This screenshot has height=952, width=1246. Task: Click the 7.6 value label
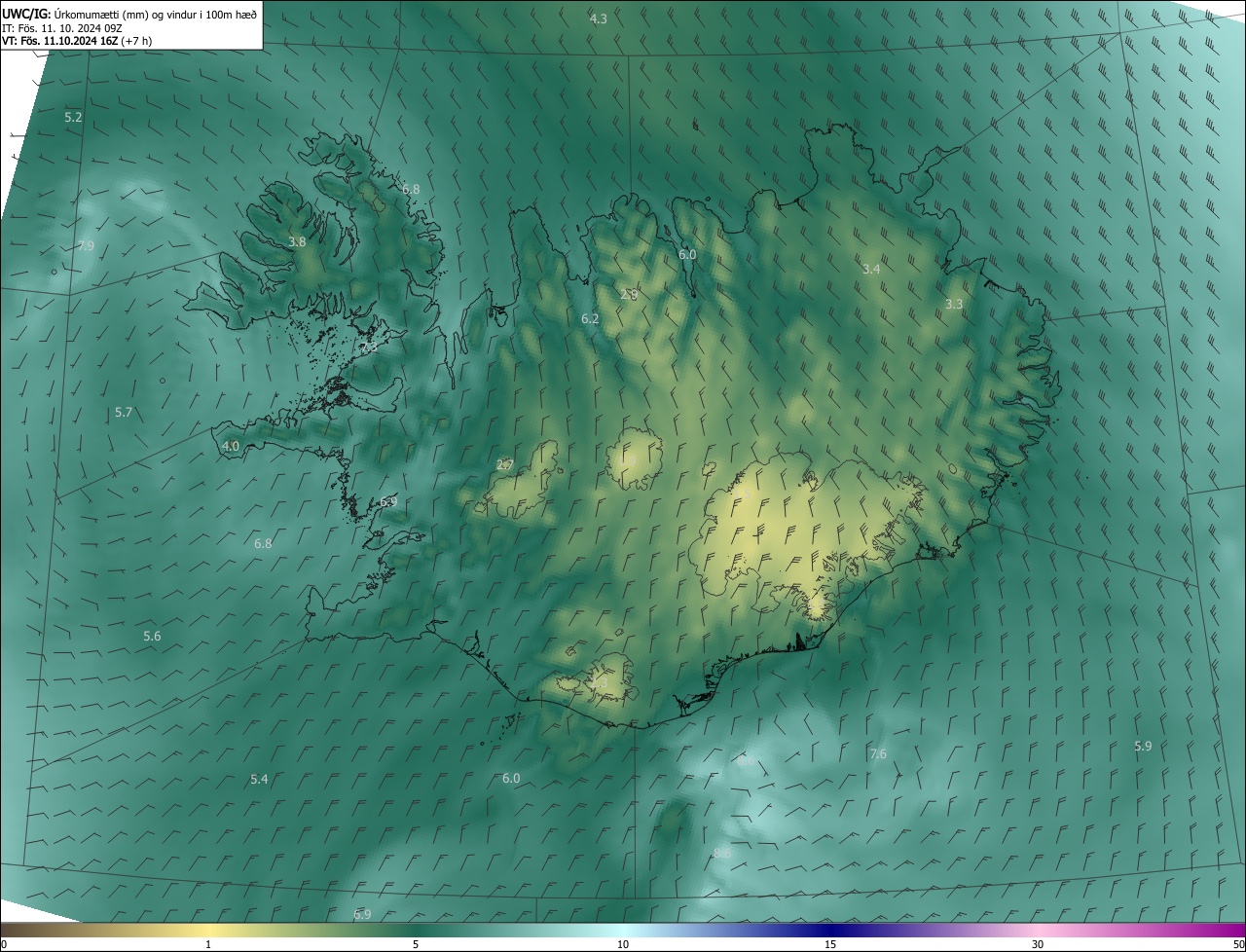click(878, 754)
